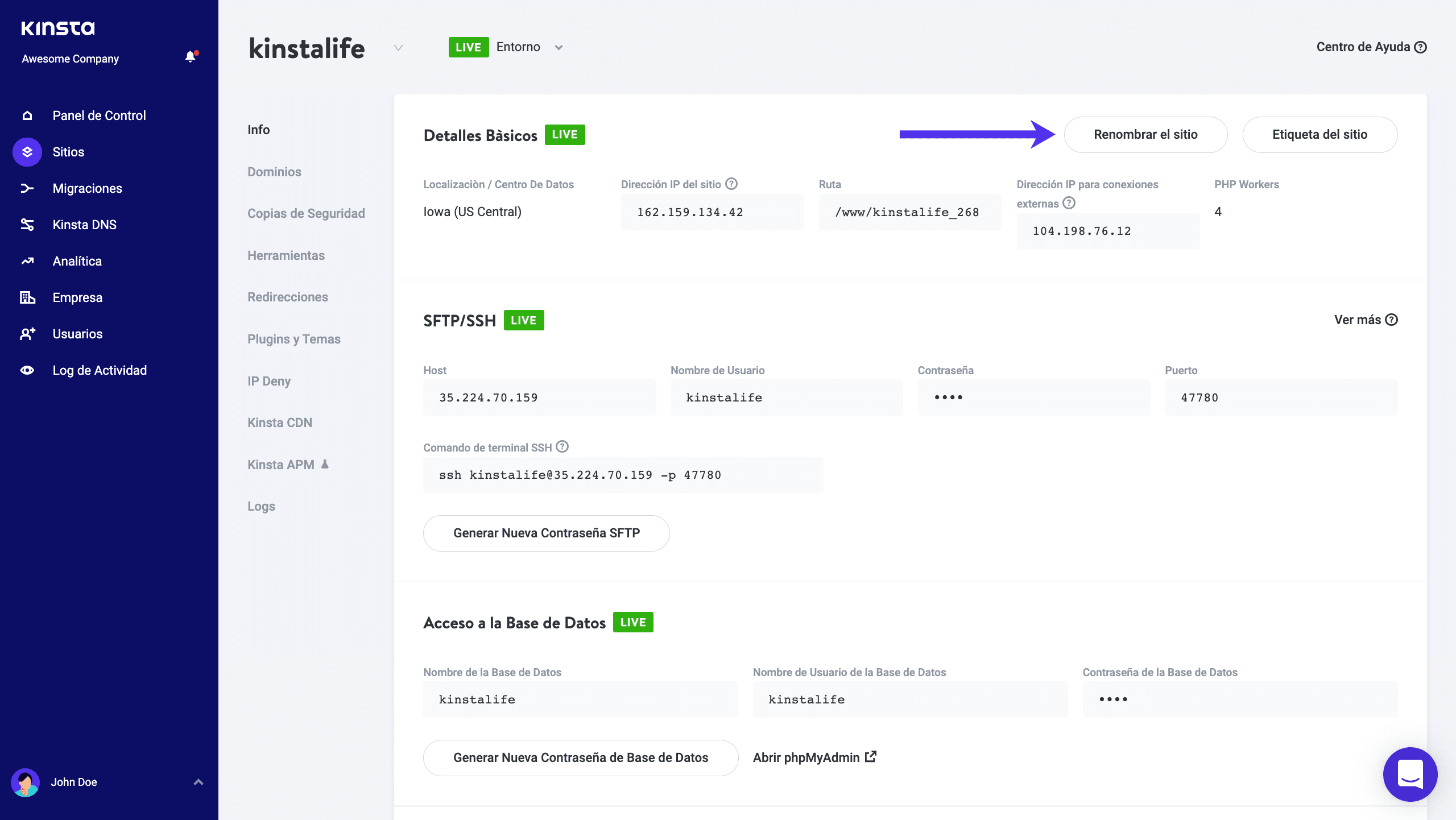Open Analítica in sidebar
This screenshot has width=1456, height=820.
point(77,261)
